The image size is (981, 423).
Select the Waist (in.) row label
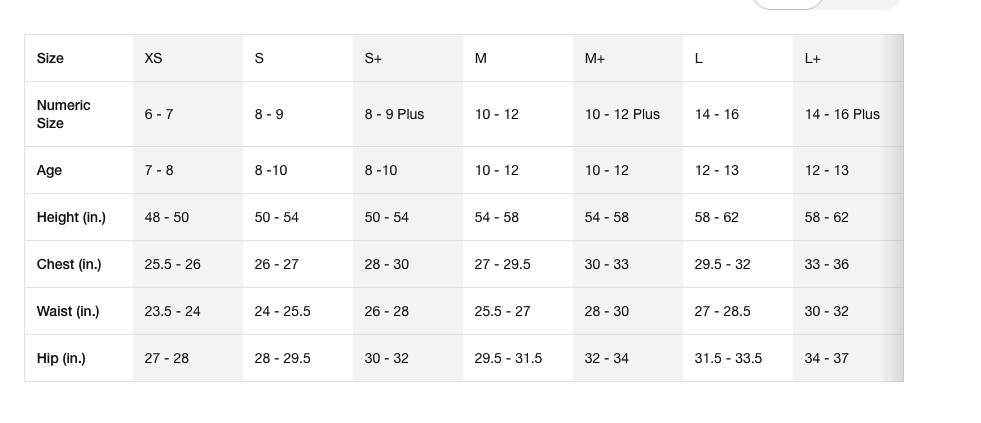pyautogui.click(x=68, y=311)
